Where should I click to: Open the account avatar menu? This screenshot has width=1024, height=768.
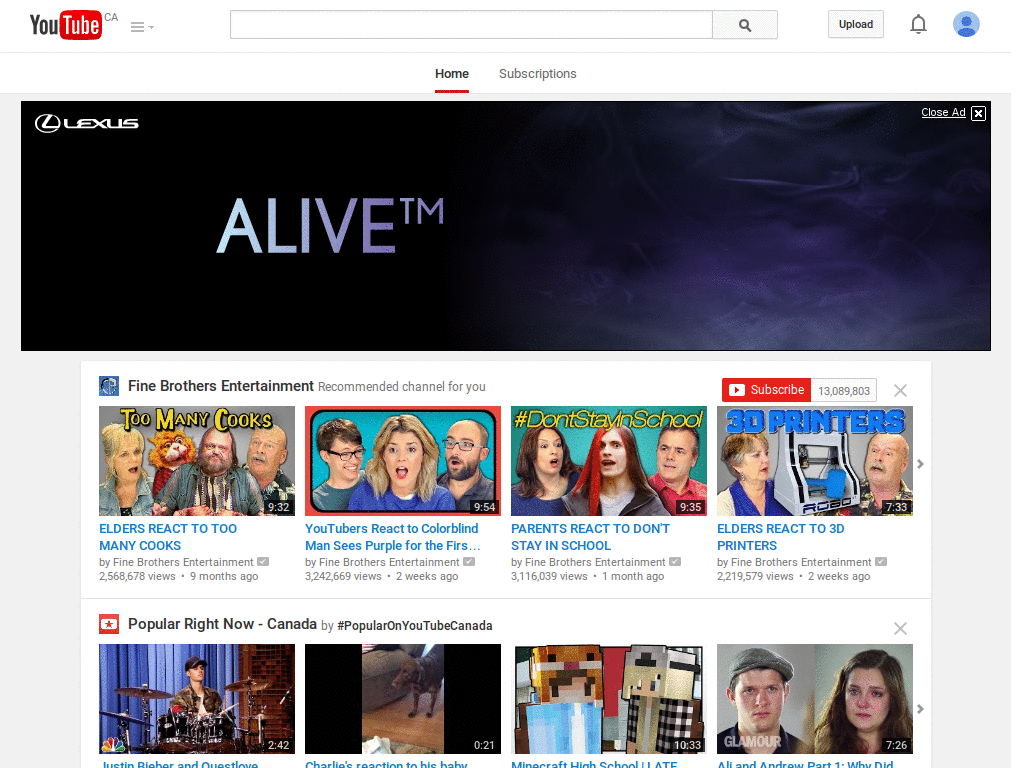(966, 24)
